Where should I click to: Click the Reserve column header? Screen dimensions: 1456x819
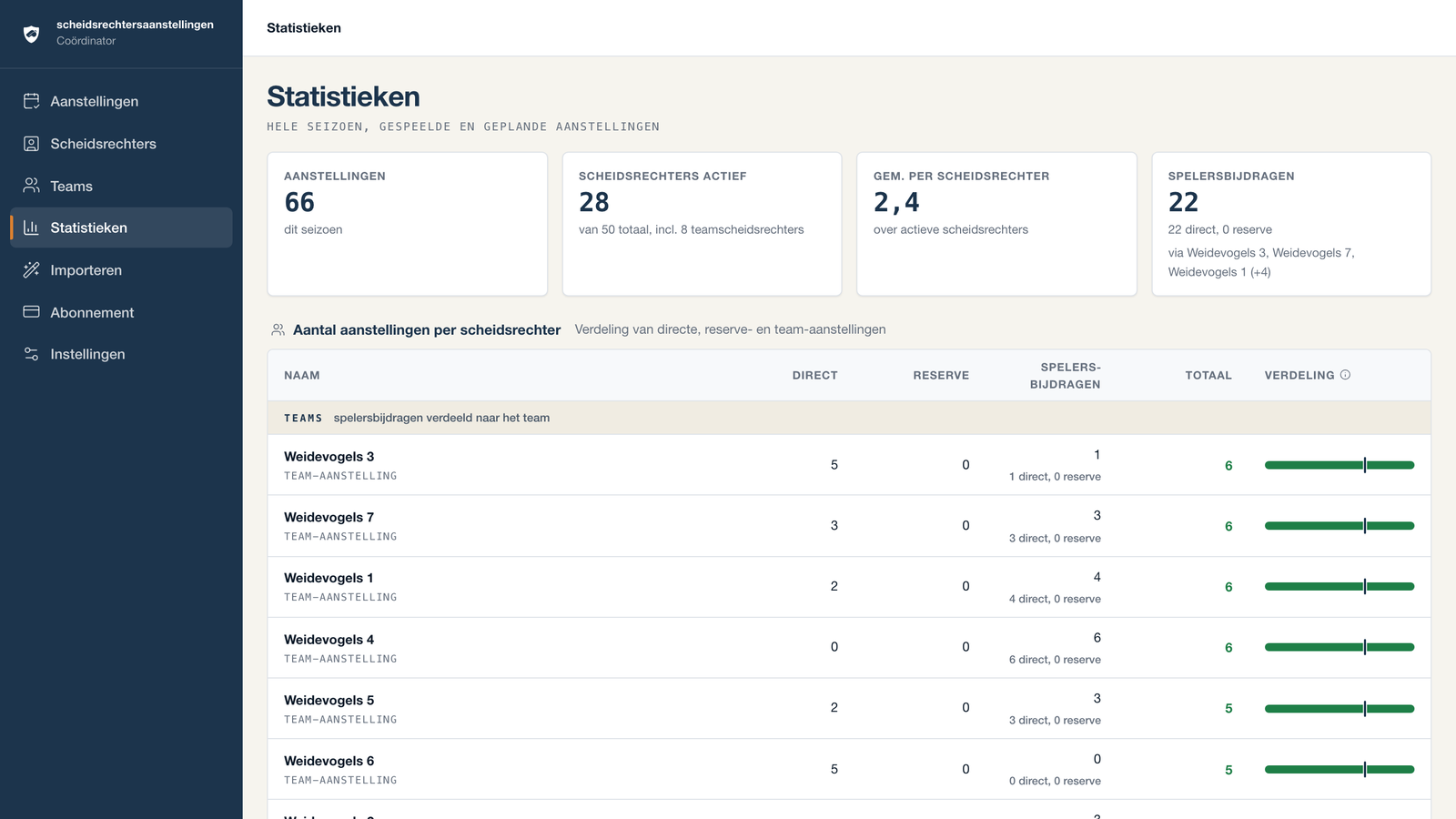coord(941,375)
